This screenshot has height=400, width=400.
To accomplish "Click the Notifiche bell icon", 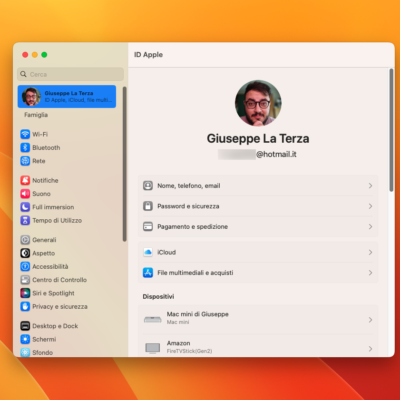I will pos(25,180).
